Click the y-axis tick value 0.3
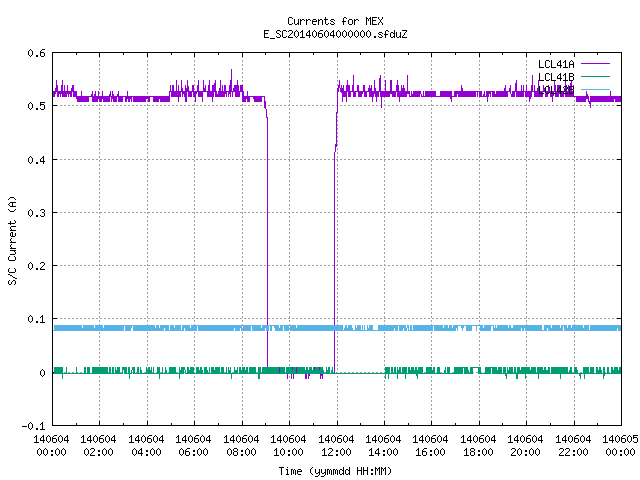The height and width of the screenshot is (480, 640). click(x=36, y=213)
